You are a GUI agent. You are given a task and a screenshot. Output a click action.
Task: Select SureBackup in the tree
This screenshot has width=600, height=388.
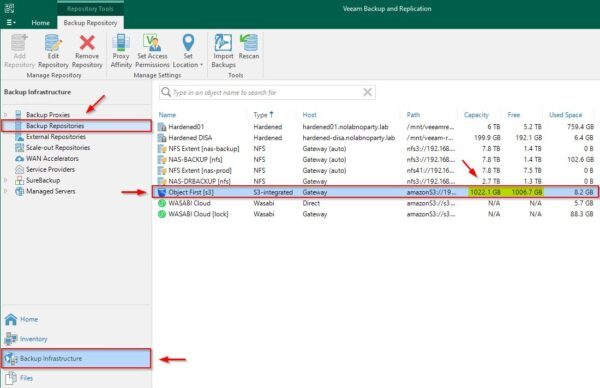tap(43, 180)
